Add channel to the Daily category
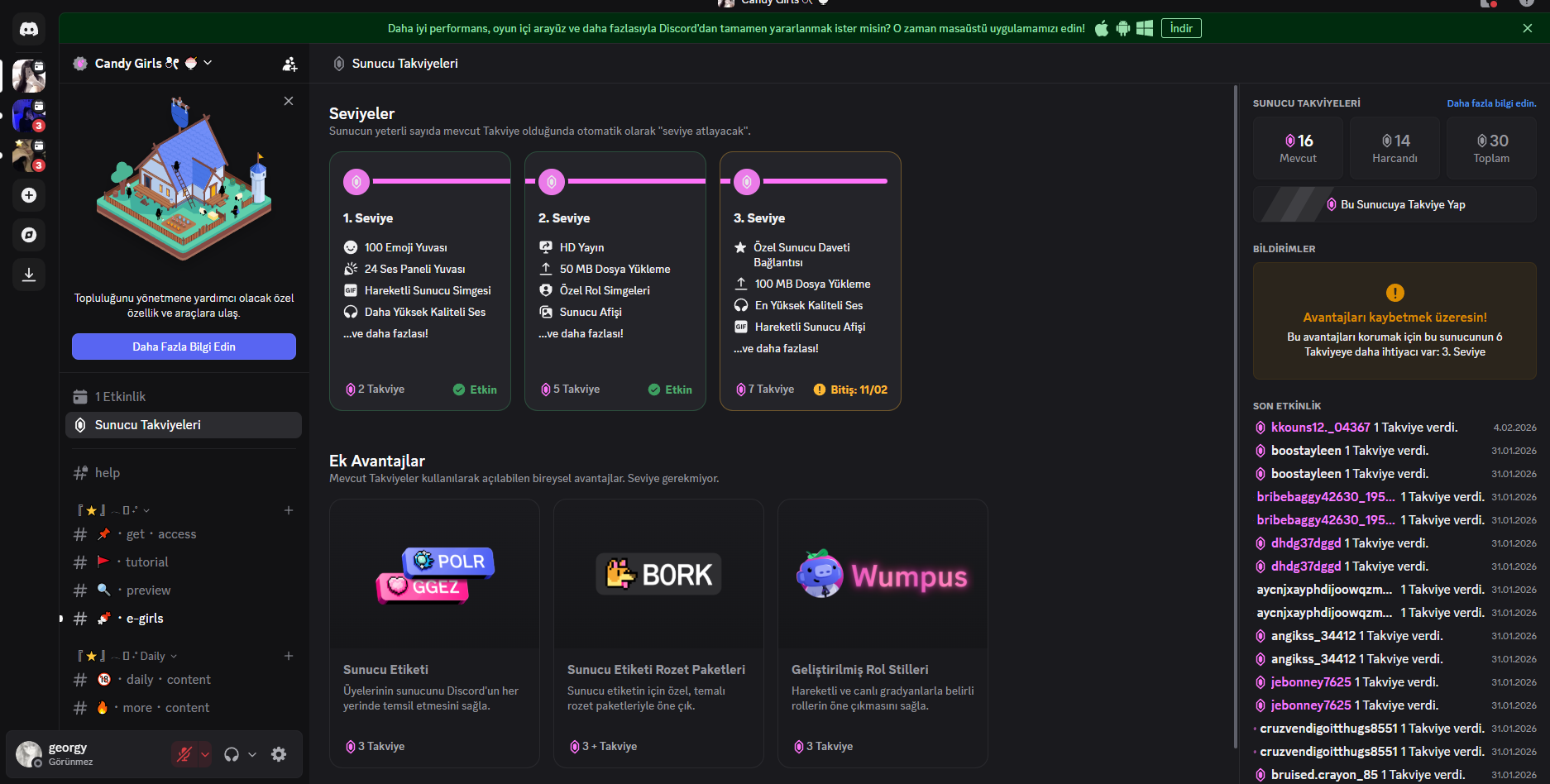This screenshot has width=1550, height=784. coord(289,656)
